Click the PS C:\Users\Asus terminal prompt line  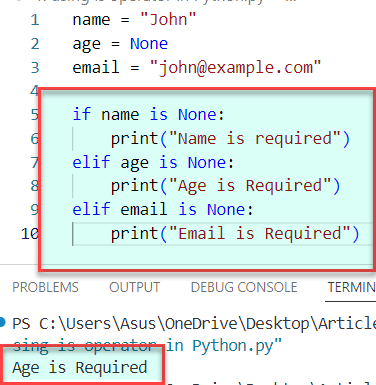coord(194,324)
